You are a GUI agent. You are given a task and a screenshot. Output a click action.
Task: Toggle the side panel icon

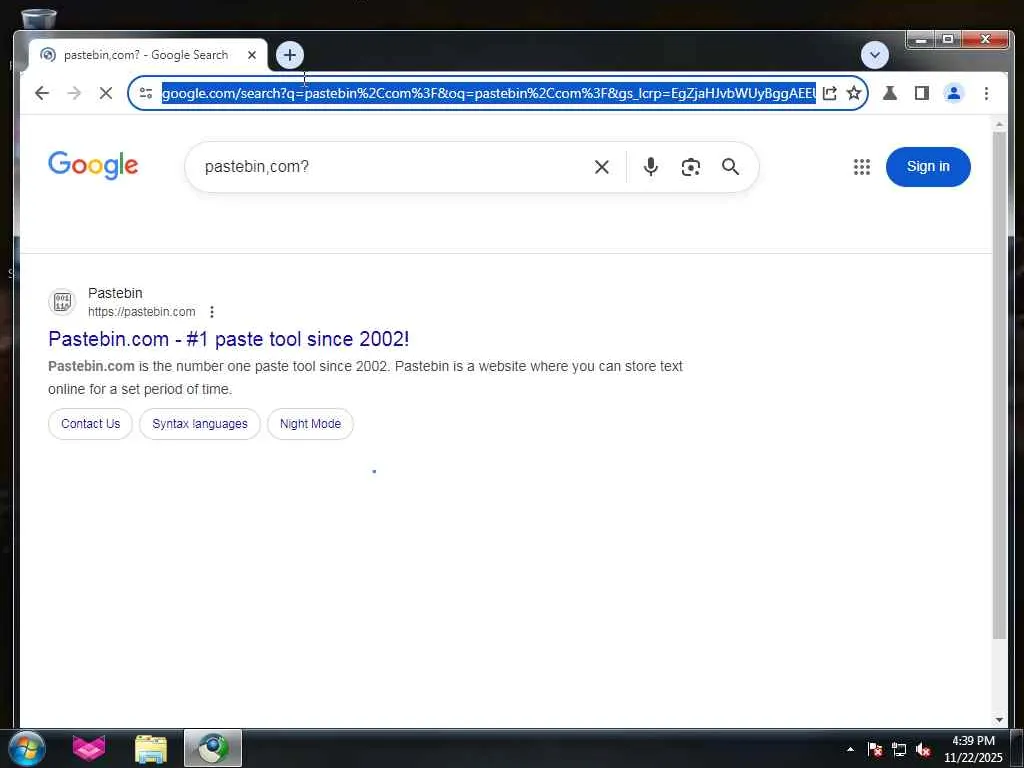click(x=921, y=93)
